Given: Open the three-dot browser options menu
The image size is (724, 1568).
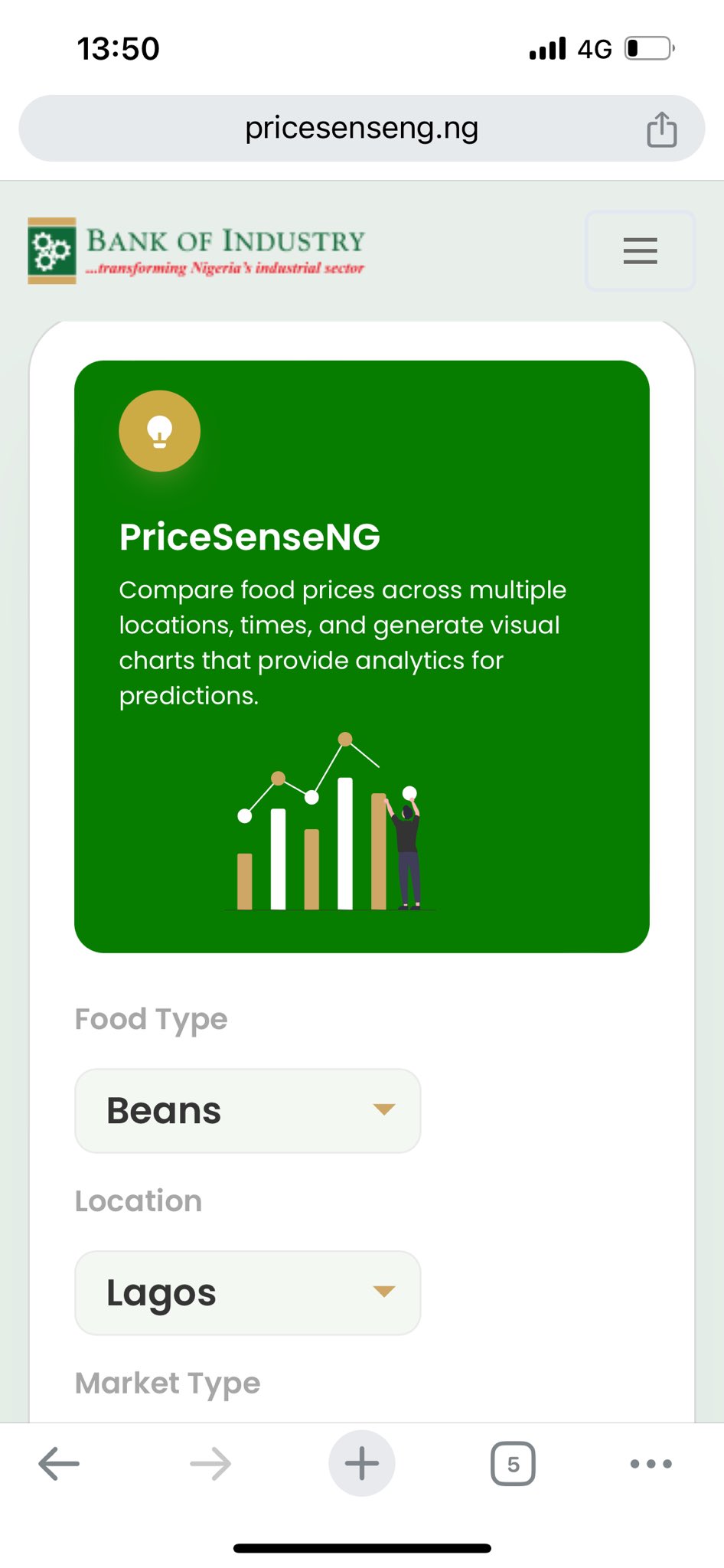Looking at the screenshot, I should [651, 1463].
